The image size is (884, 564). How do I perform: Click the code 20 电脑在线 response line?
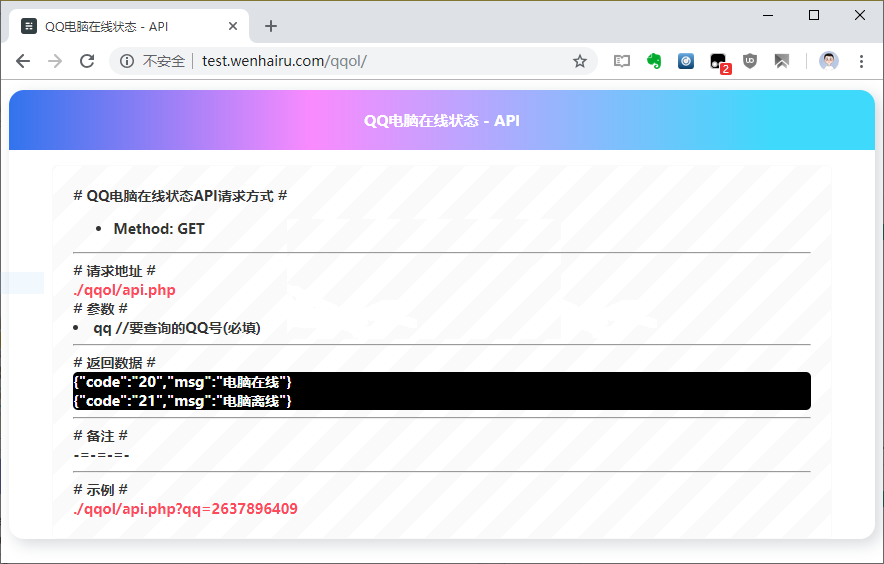(x=183, y=382)
